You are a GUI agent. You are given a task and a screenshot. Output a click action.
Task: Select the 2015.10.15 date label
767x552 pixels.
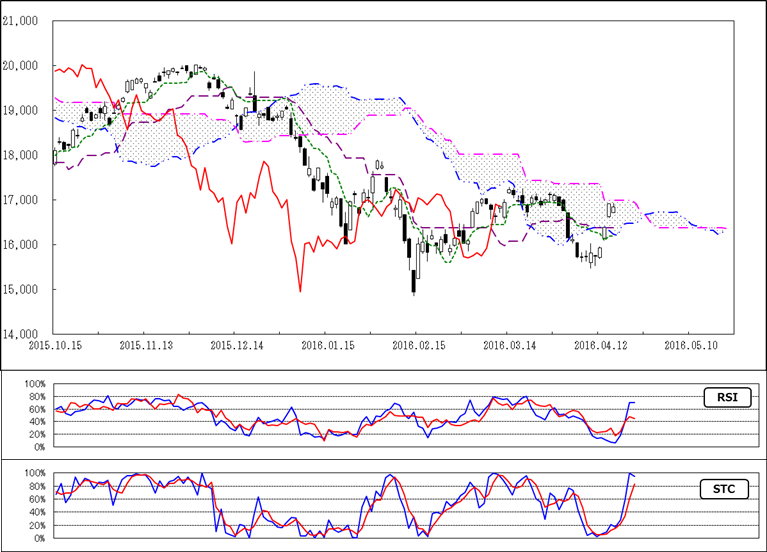(x=55, y=345)
